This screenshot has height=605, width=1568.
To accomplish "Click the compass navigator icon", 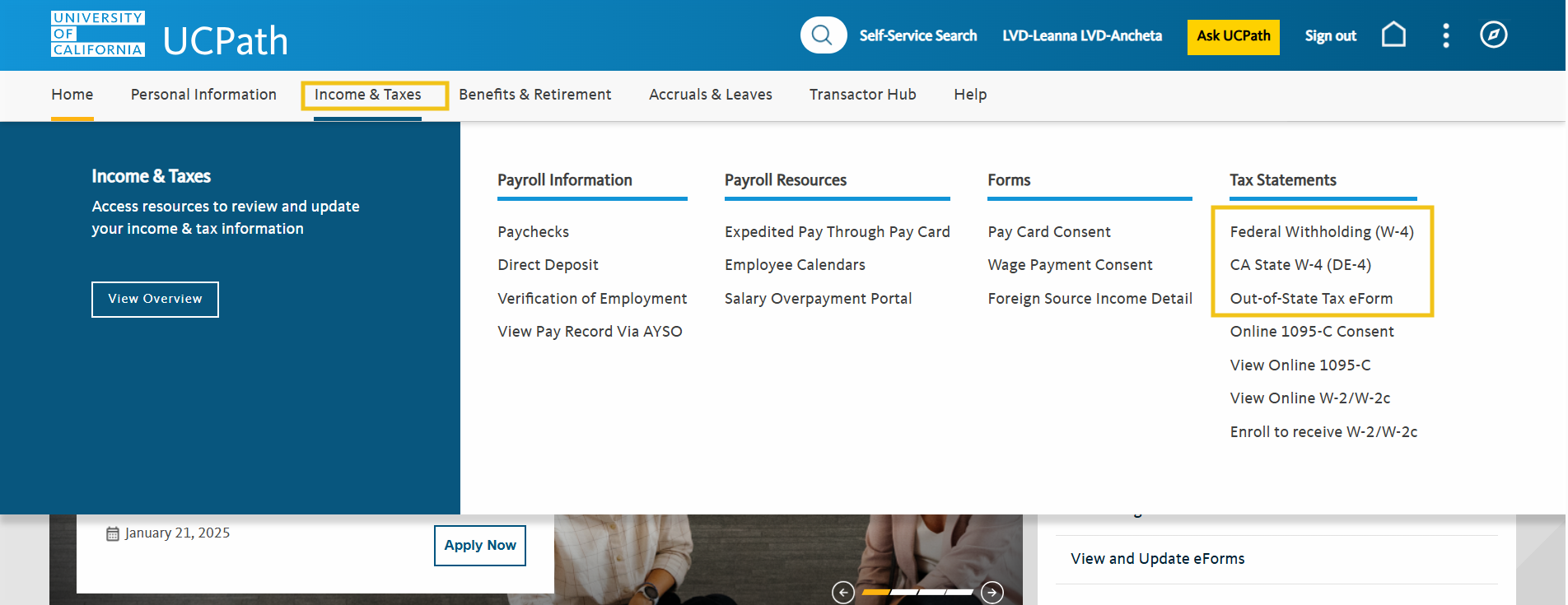I will point(1494,35).
